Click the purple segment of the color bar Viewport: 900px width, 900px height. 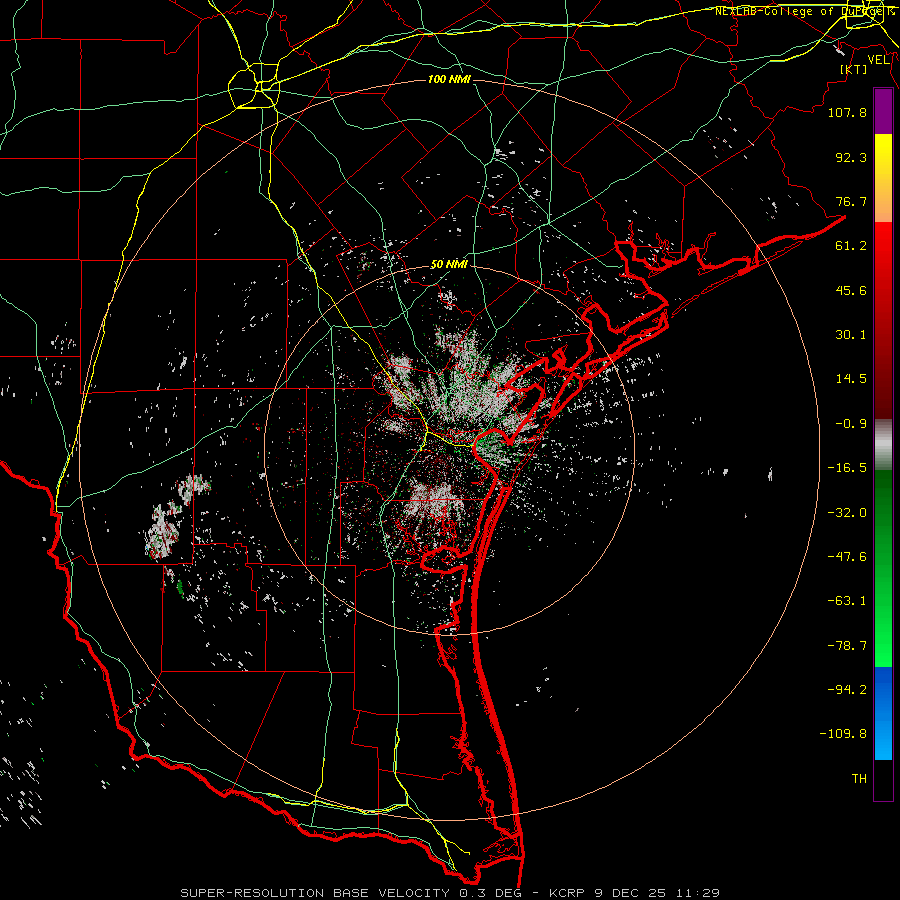click(x=883, y=112)
